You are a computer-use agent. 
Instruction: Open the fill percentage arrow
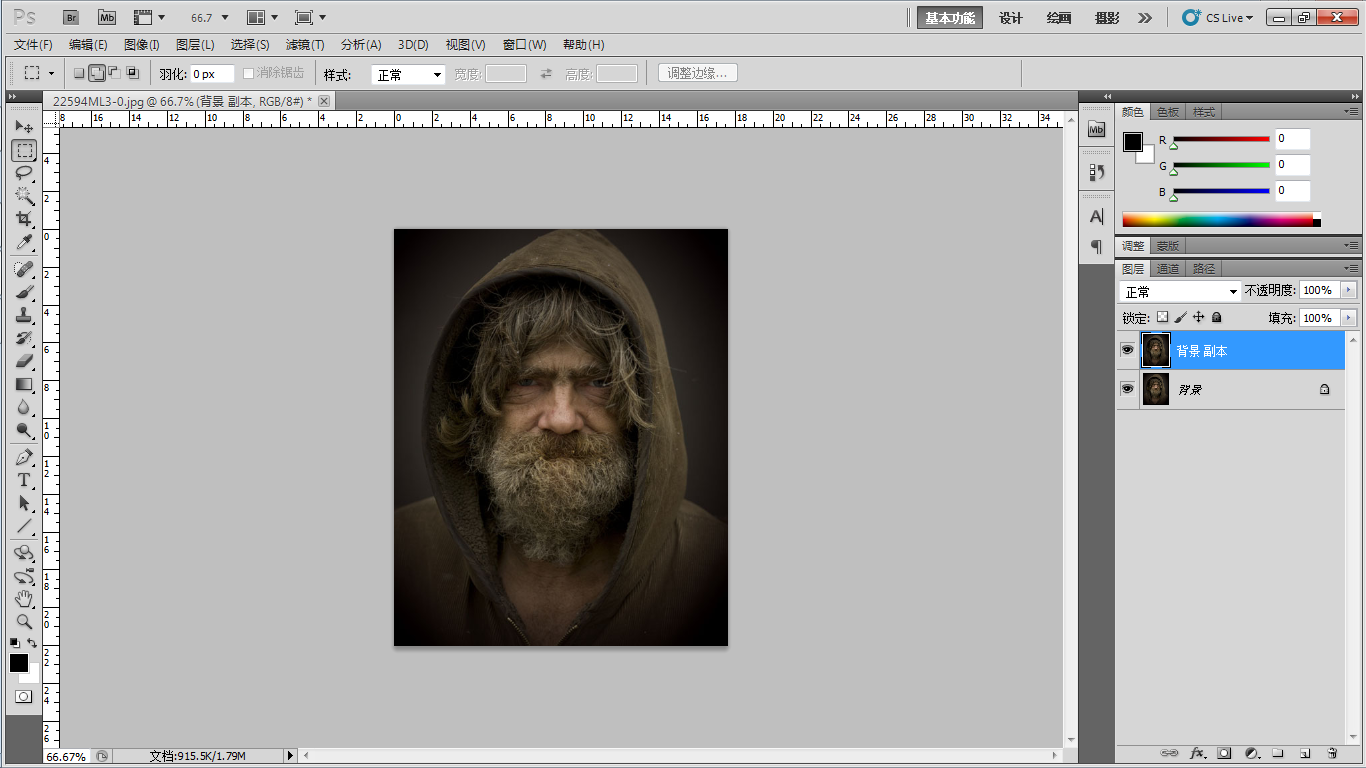point(1349,318)
